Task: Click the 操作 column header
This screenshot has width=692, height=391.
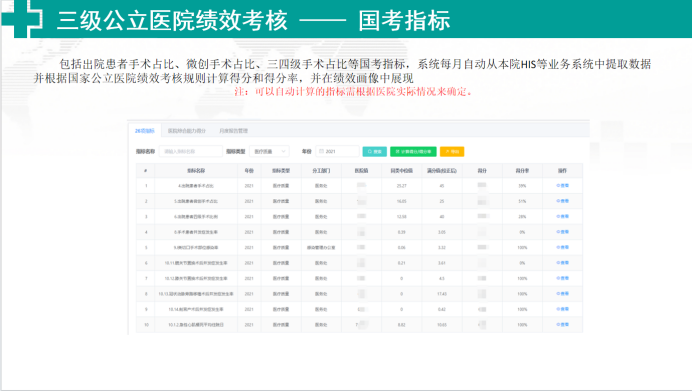Action: [x=562, y=171]
